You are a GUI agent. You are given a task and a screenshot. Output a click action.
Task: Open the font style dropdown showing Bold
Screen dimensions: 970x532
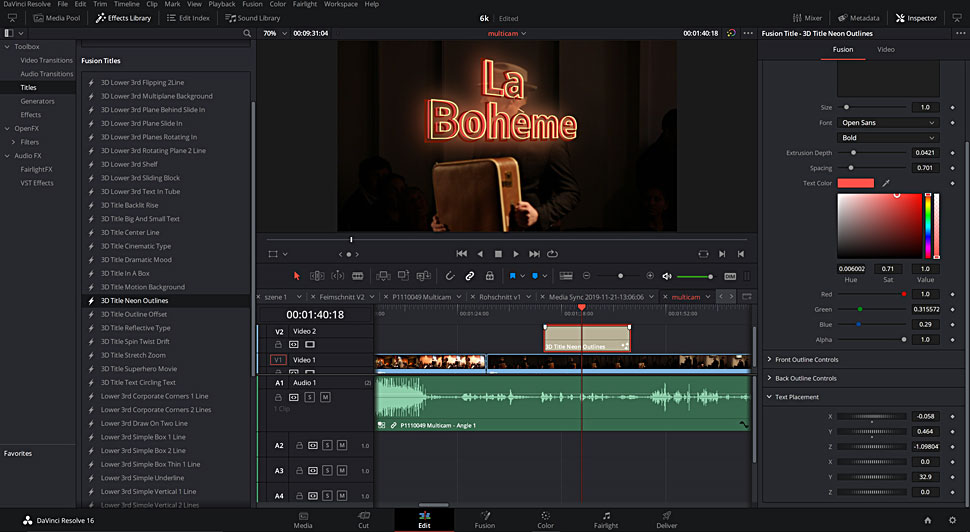[888, 137]
